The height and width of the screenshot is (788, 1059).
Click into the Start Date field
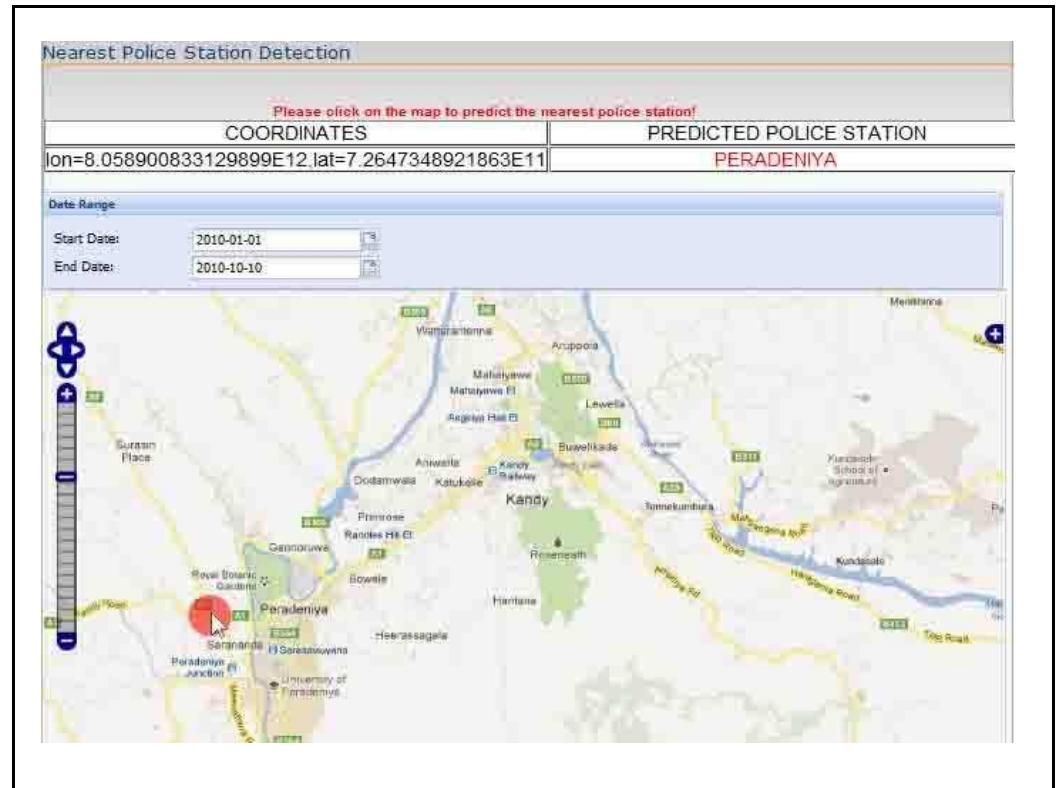[x=273, y=240]
